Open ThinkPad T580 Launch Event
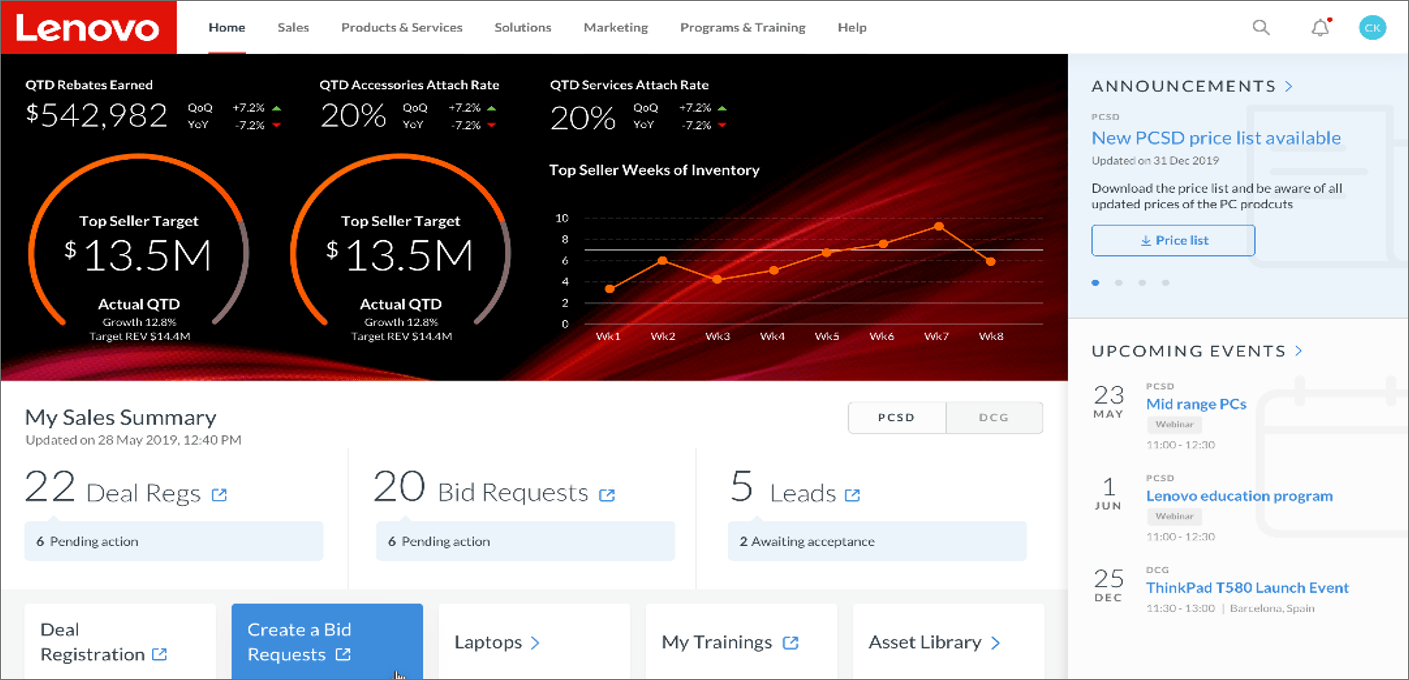The image size is (1409, 680). pyautogui.click(x=1247, y=588)
